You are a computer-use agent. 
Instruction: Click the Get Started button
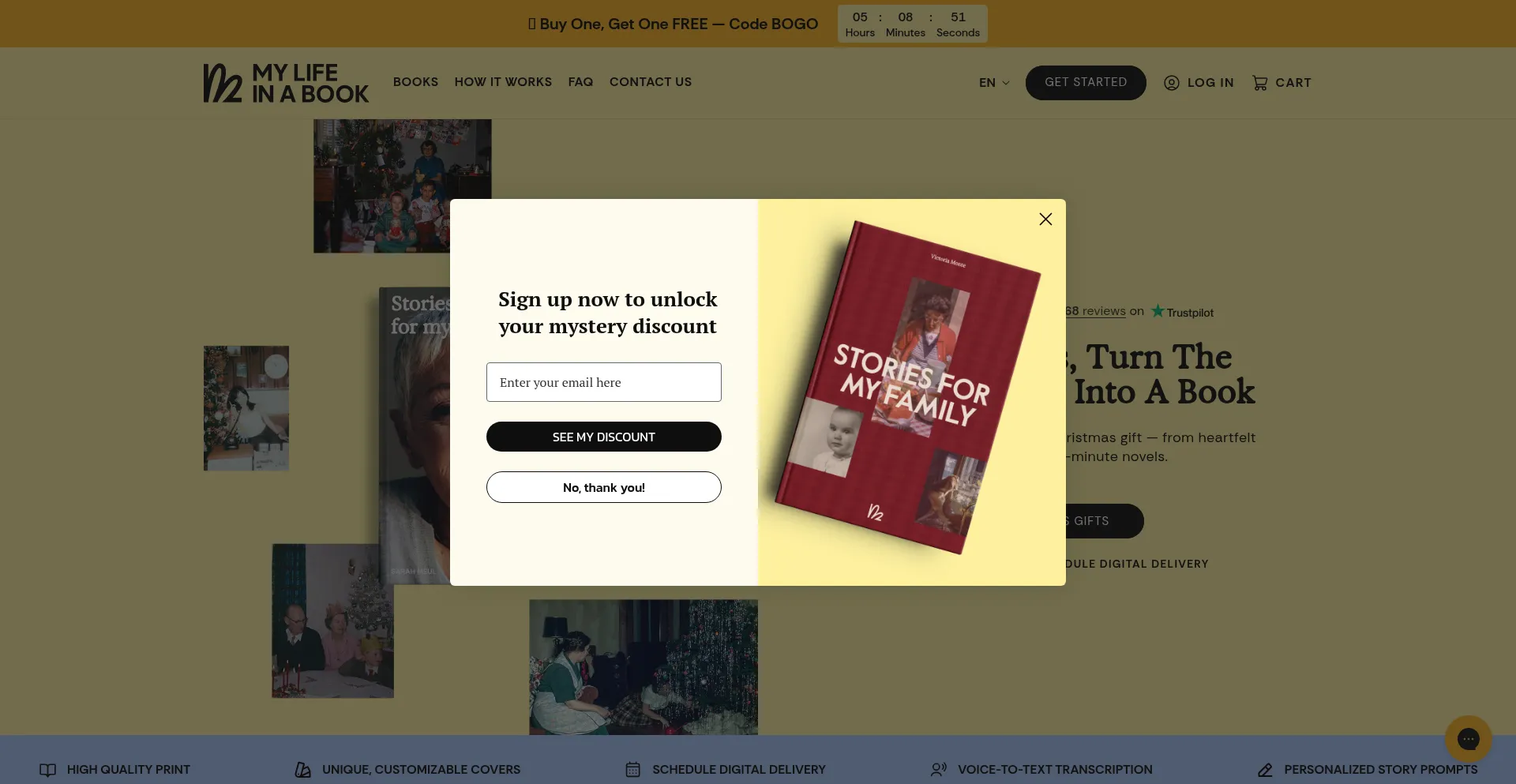point(1086,83)
